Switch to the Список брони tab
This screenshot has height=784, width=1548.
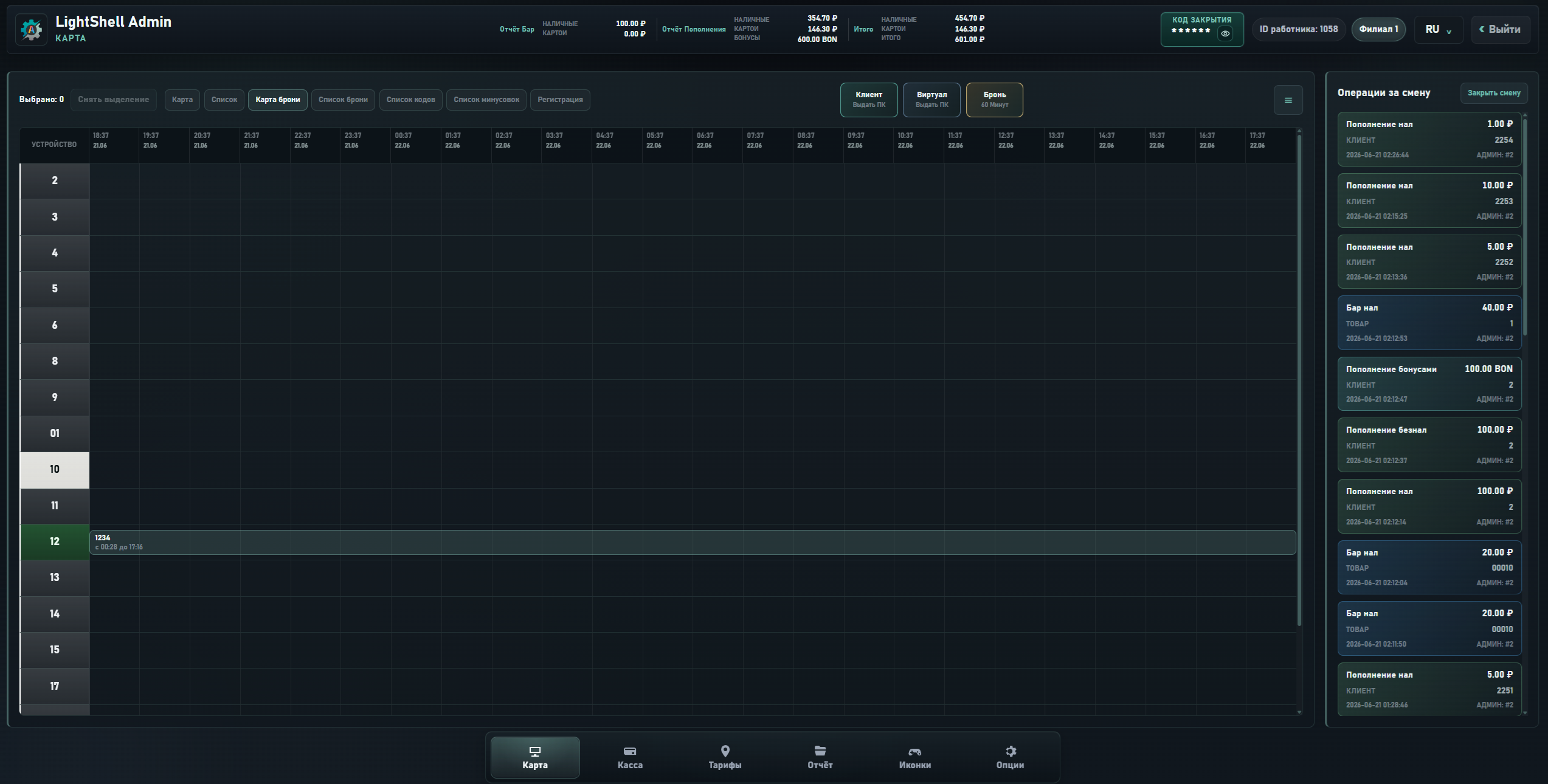[343, 100]
